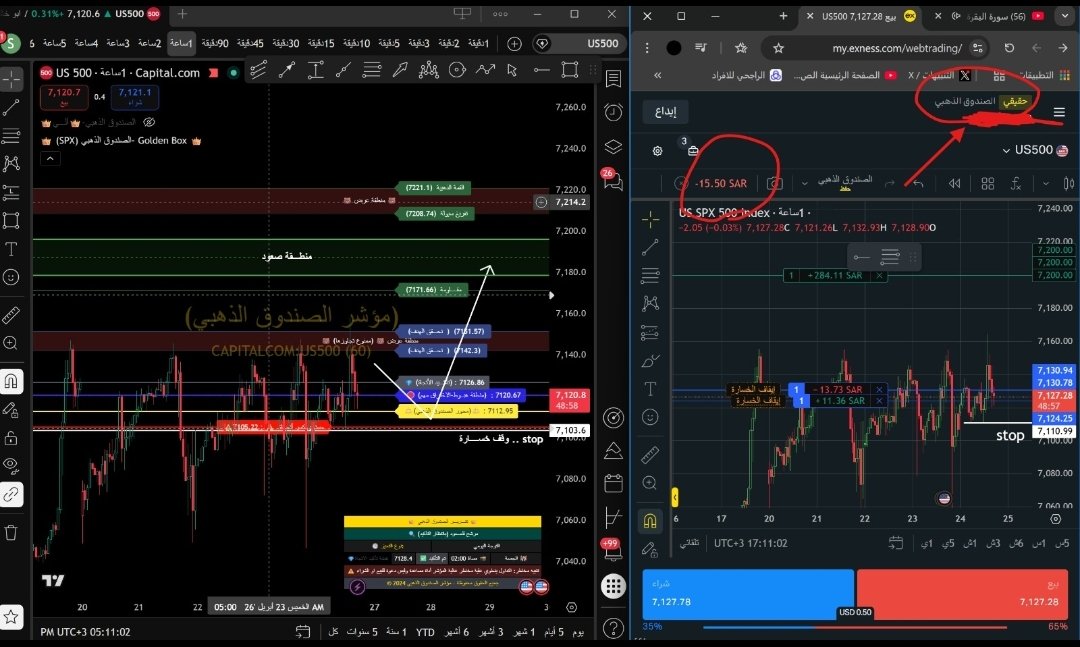
Task: Open the object tree layers icon in TradingView
Action: (613, 146)
